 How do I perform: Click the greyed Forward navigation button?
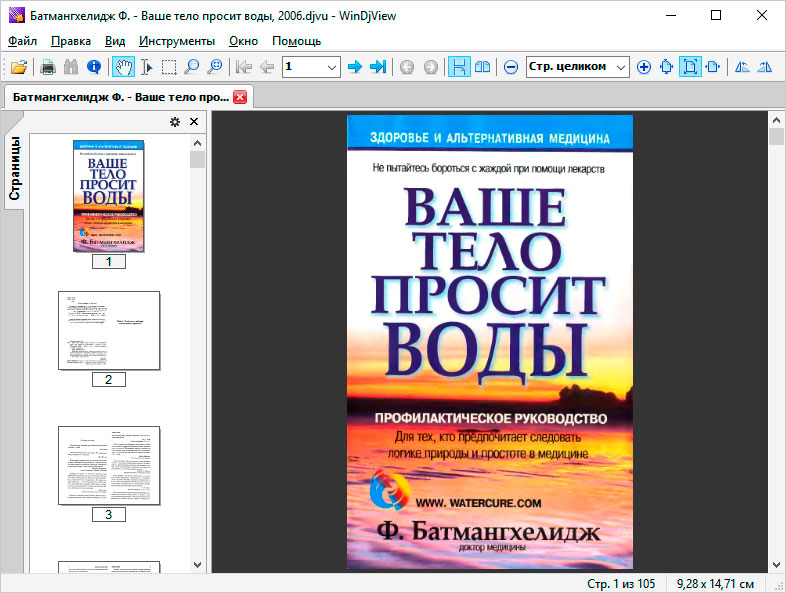[430, 67]
